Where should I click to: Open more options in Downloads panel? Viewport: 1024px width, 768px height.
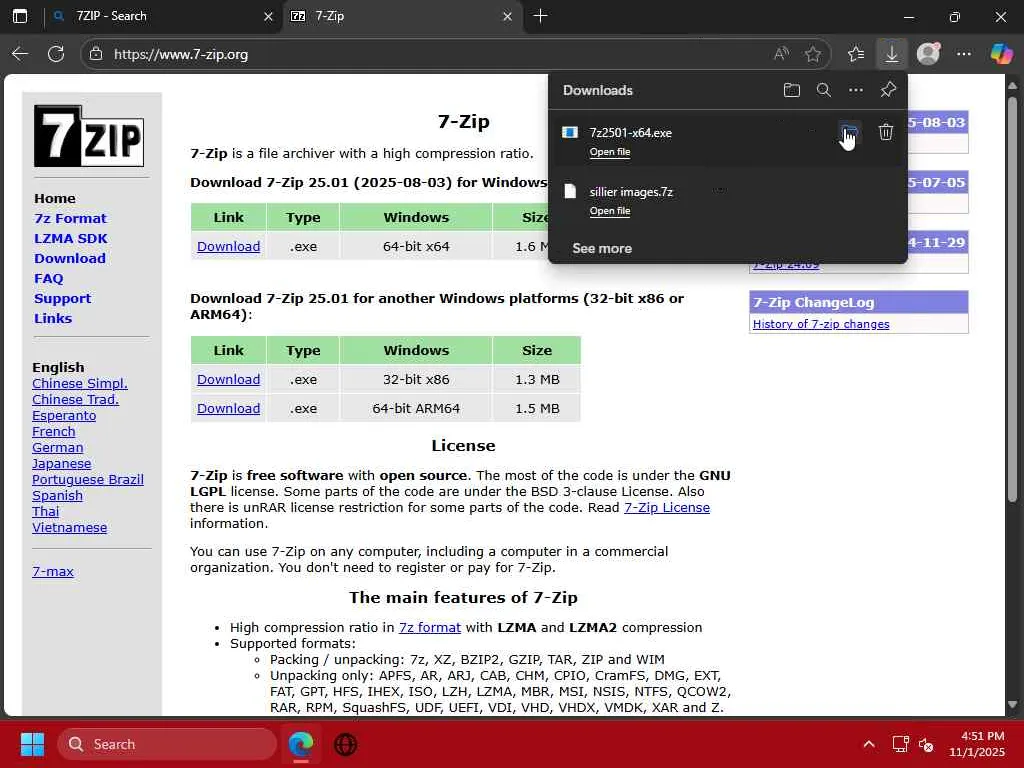pyautogui.click(x=856, y=90)
